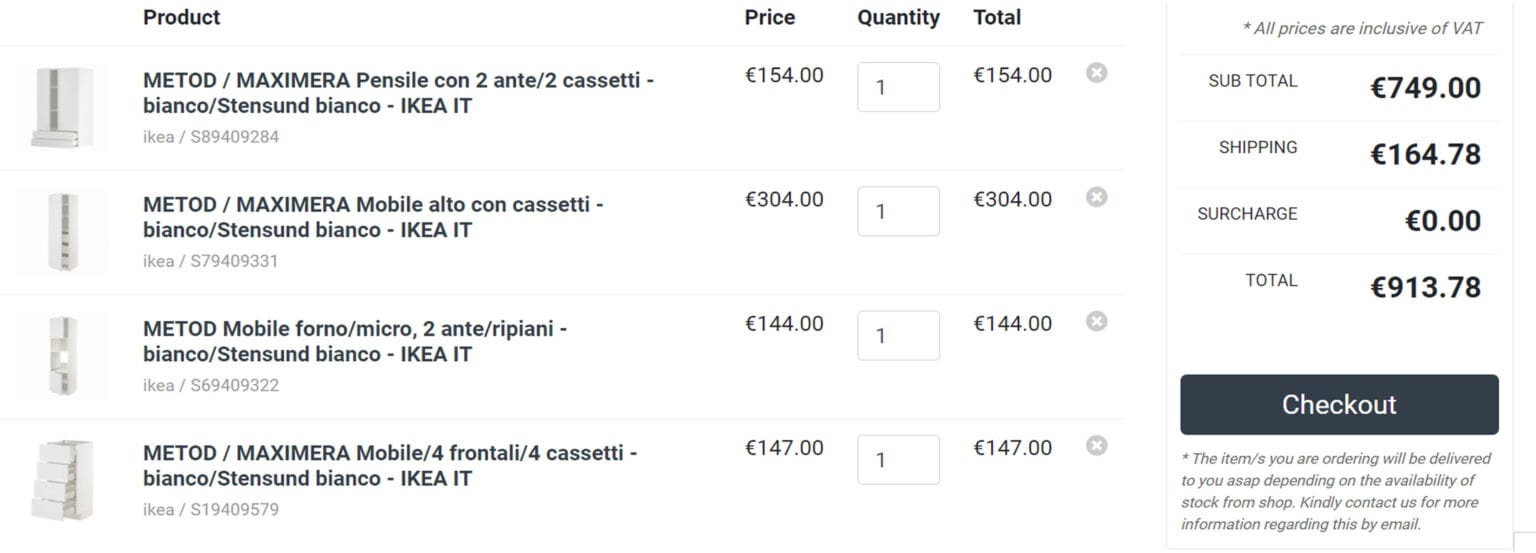Viewport: 1536px width, 553px height.
Task: Remove the Mobile/4 frontali/4 cassetti item
Action: coord(1096,445)
